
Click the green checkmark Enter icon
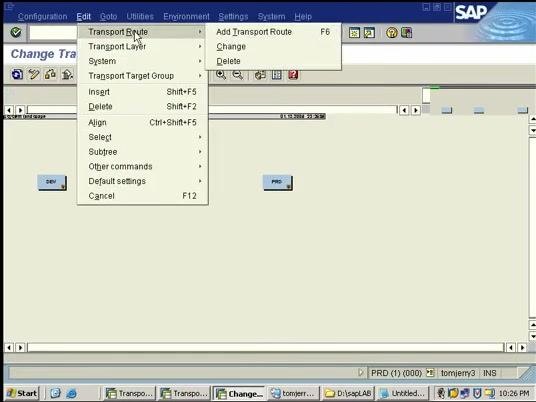point(16,32)
